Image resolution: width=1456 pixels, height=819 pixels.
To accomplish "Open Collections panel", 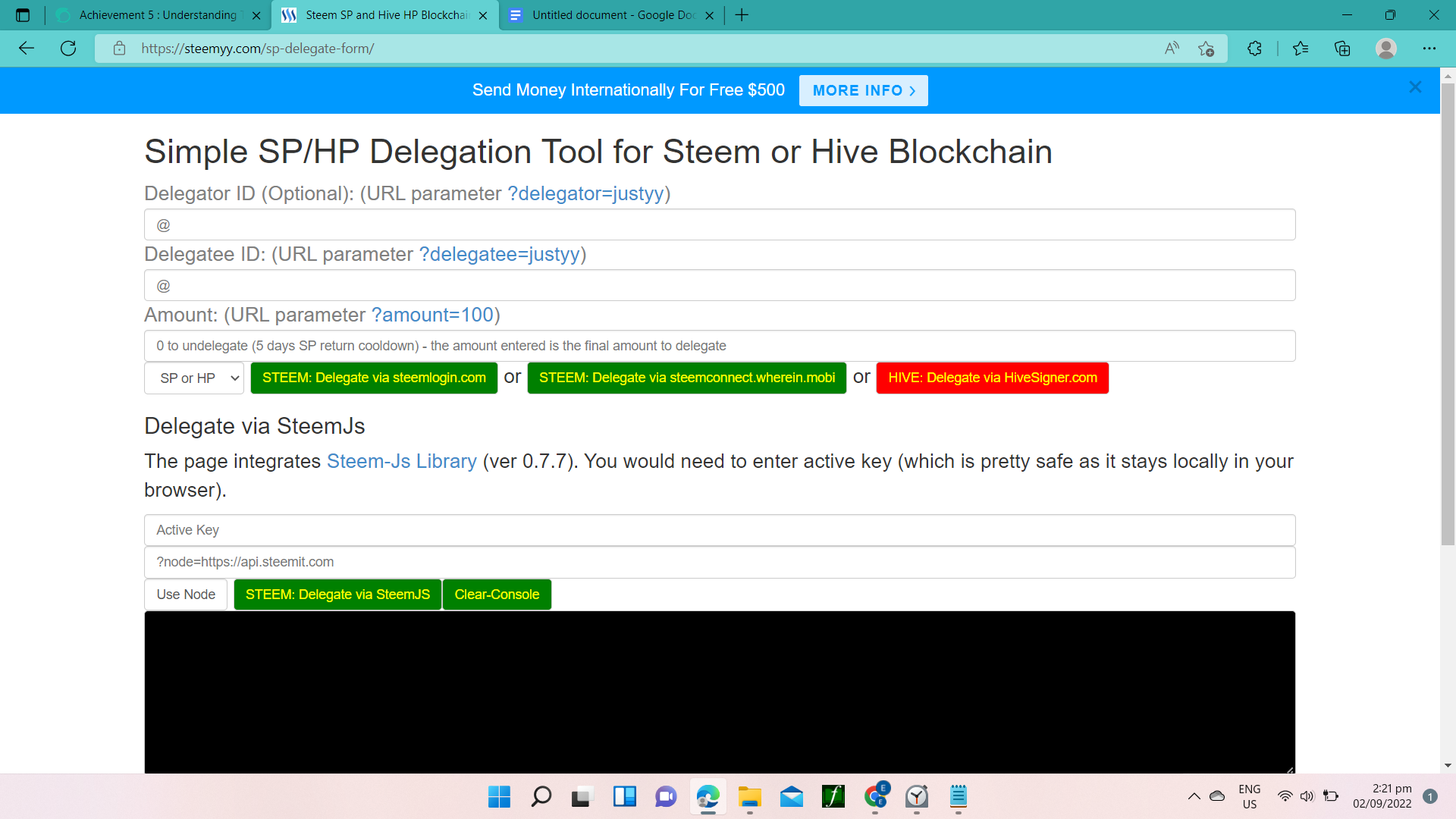I will (1342, 49).
